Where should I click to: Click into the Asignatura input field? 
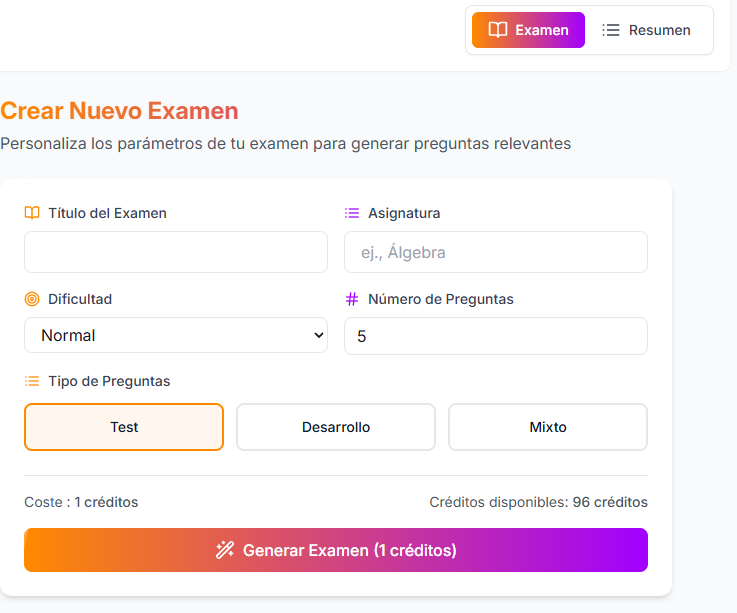496,252
